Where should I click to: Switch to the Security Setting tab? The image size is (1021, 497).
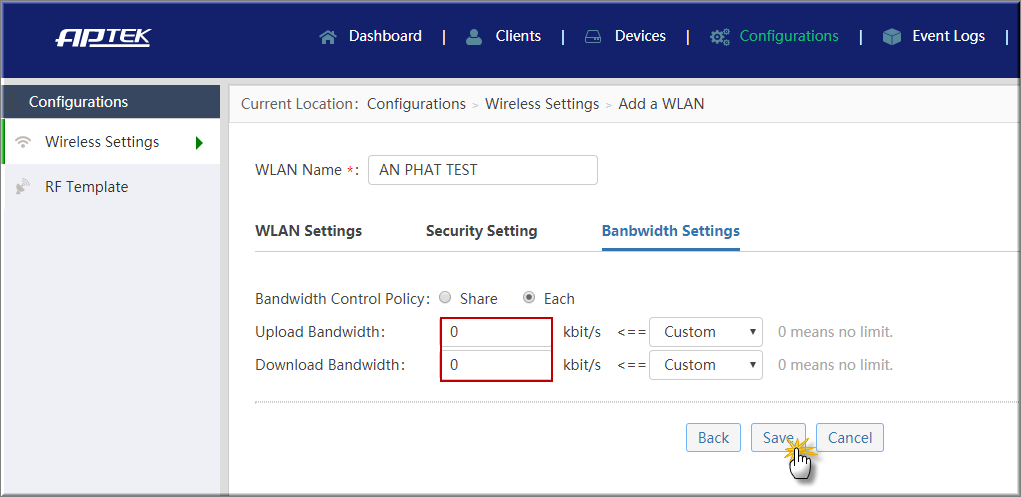[481, 231]
